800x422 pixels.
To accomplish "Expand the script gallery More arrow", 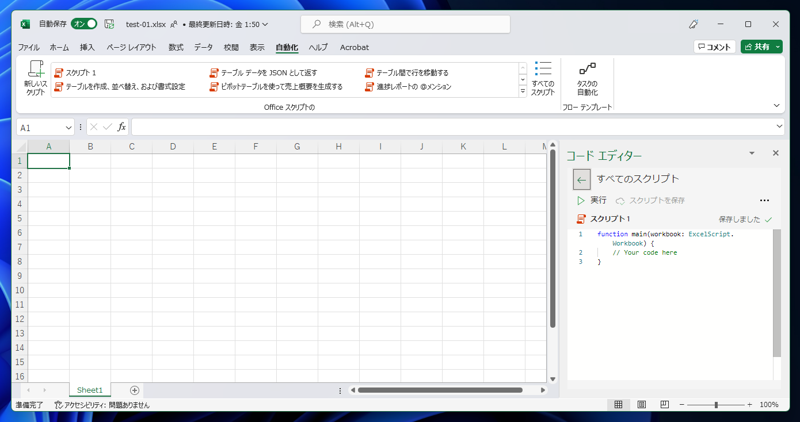I will click(522, 92).
